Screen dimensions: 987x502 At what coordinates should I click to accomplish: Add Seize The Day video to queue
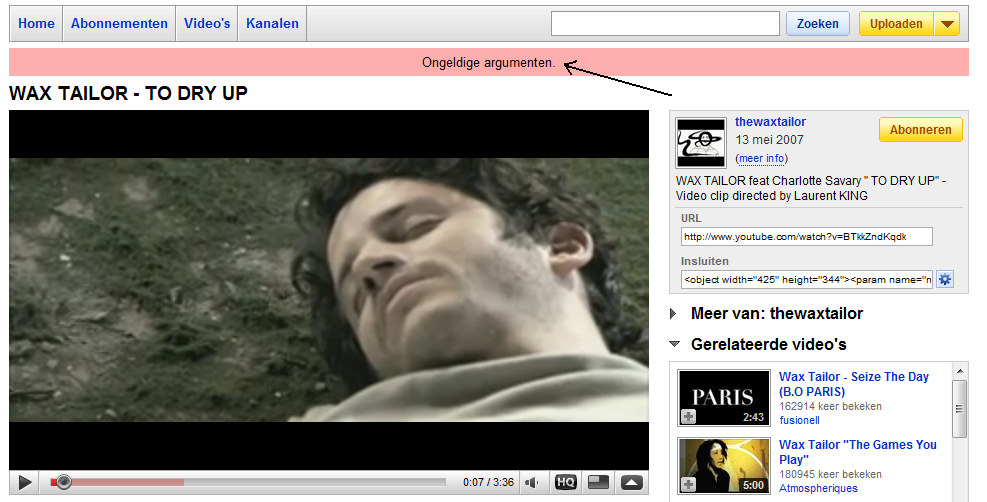coord(688,416)
